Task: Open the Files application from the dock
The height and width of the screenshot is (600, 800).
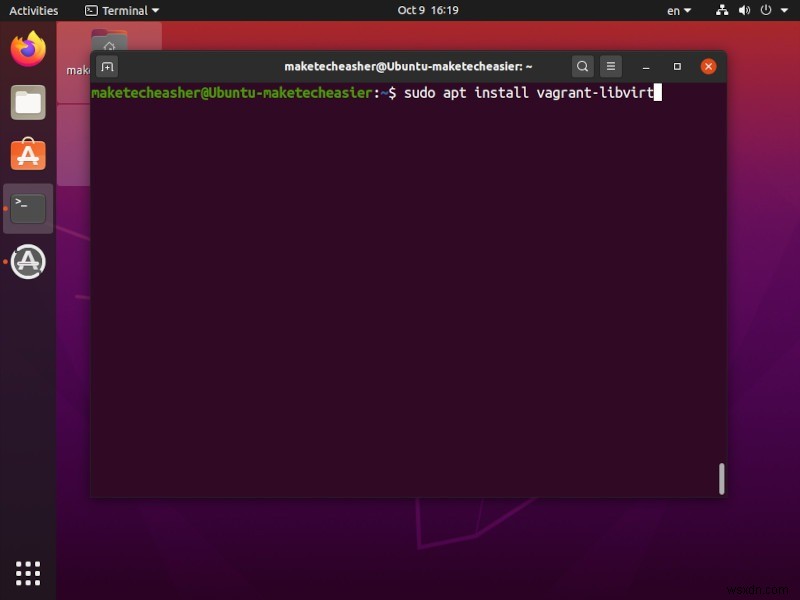Action: [27, 103]
